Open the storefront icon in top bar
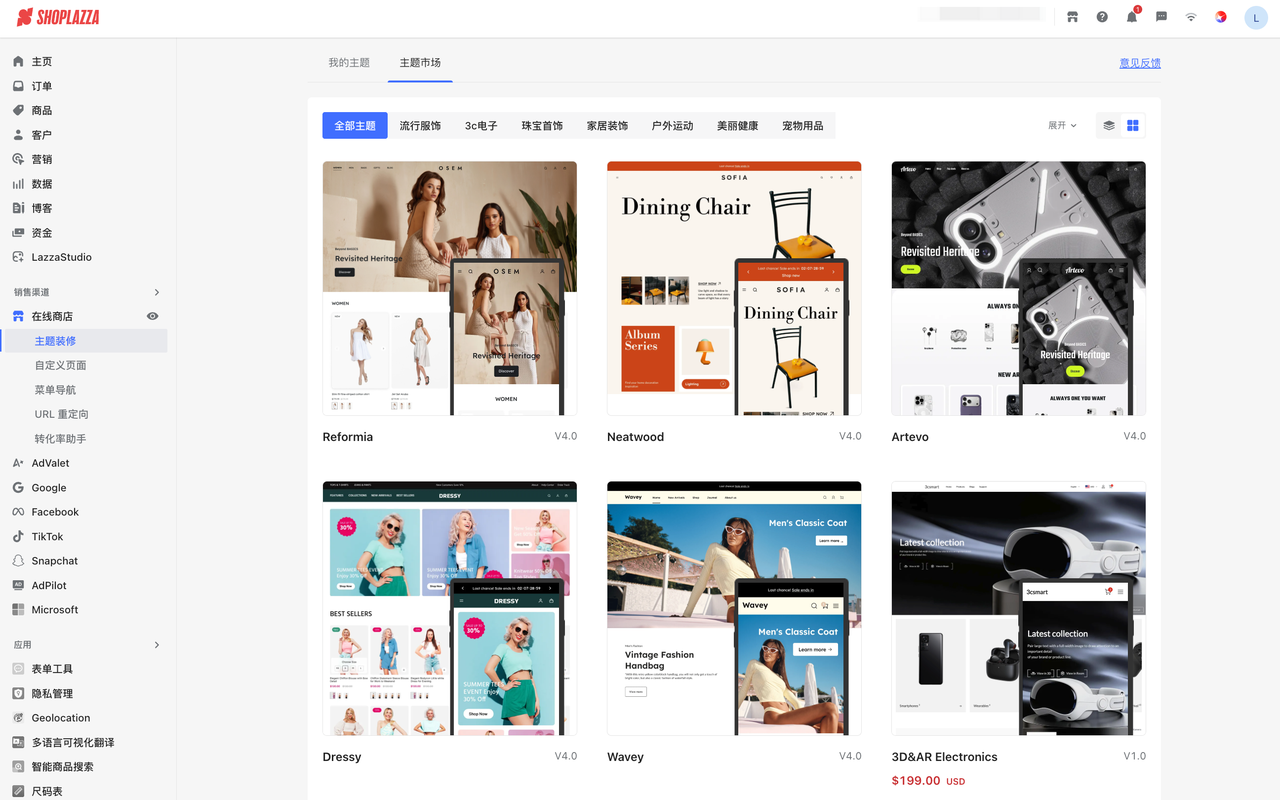1280x800 pixels. (x=1072, y=17)
